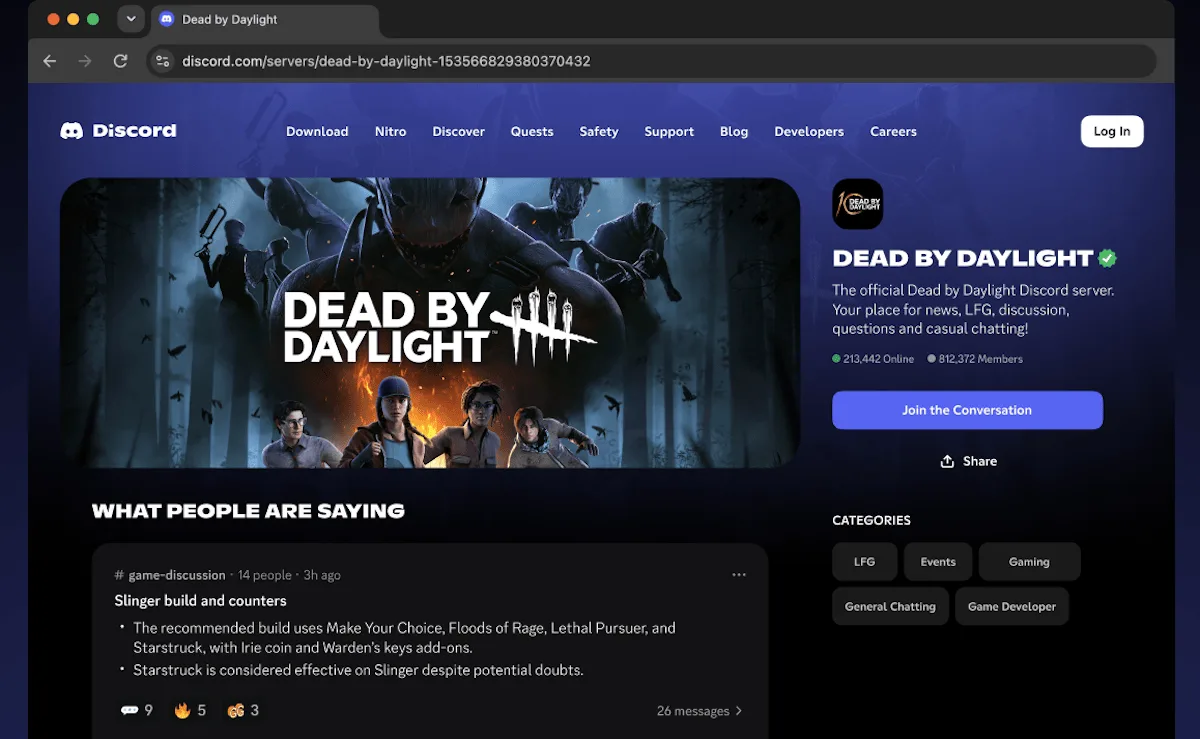This screenshot has height=739, width=1200.
Task: Open the Discover nav link
Action: coord(459,131)
